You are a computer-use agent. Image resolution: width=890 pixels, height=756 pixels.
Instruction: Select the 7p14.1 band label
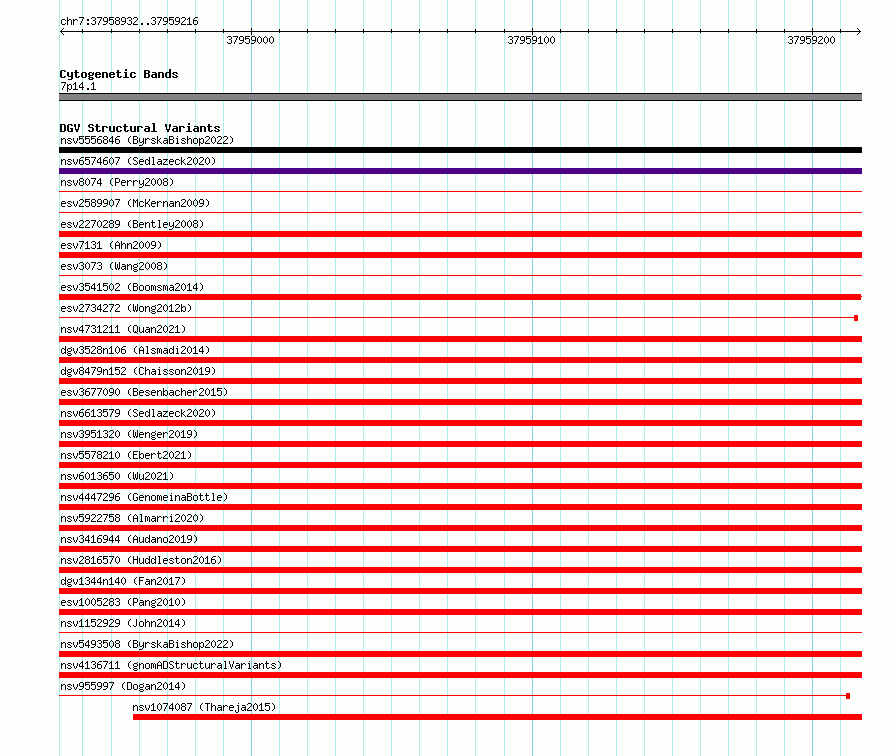click(x=78, y=86)
